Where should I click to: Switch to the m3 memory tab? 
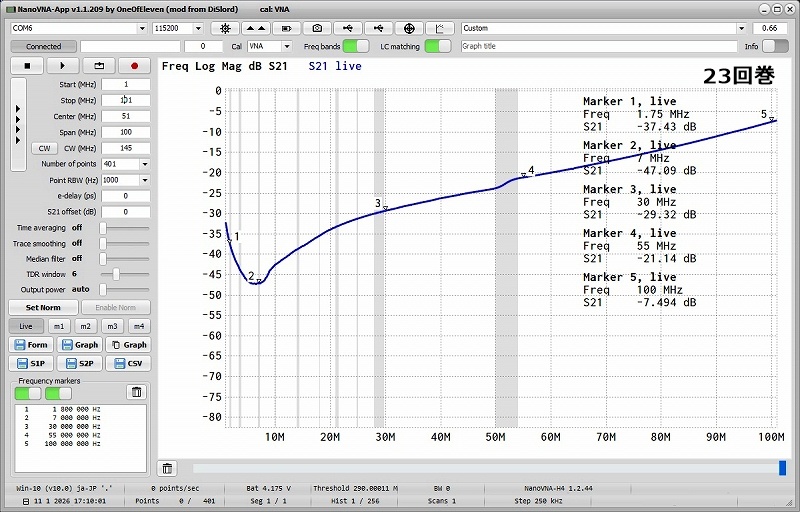tap(112, 326)
